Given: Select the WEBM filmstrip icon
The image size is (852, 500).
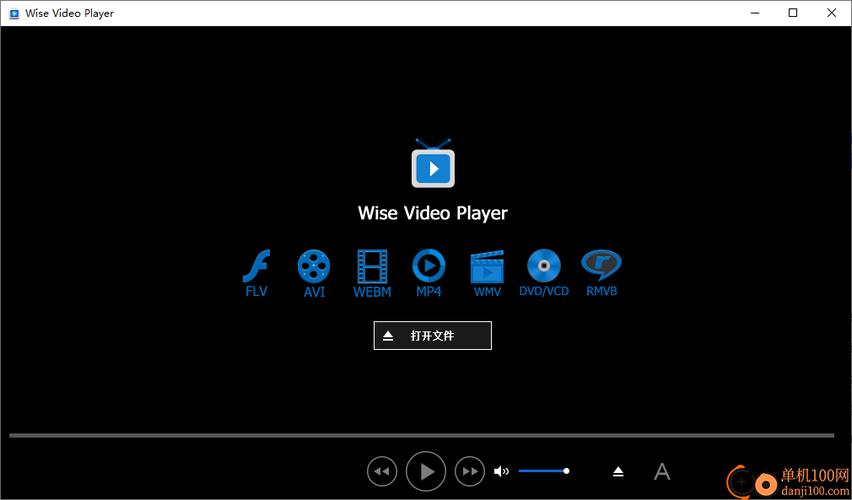Looking at the screenshot, I should (372, 267).
